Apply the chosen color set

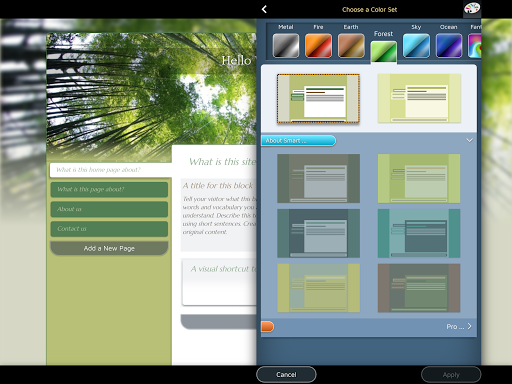(451, 375)
